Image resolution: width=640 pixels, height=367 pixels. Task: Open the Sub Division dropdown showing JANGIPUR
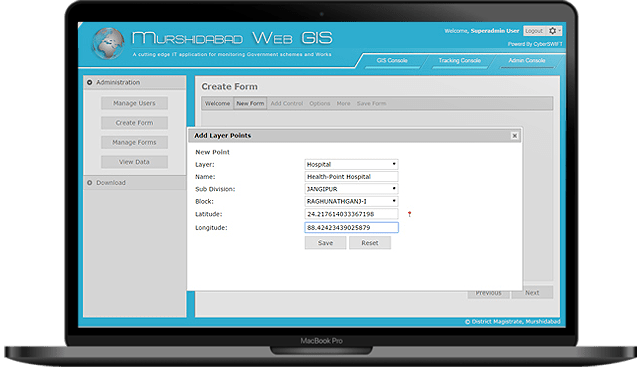tap(351, 189)
